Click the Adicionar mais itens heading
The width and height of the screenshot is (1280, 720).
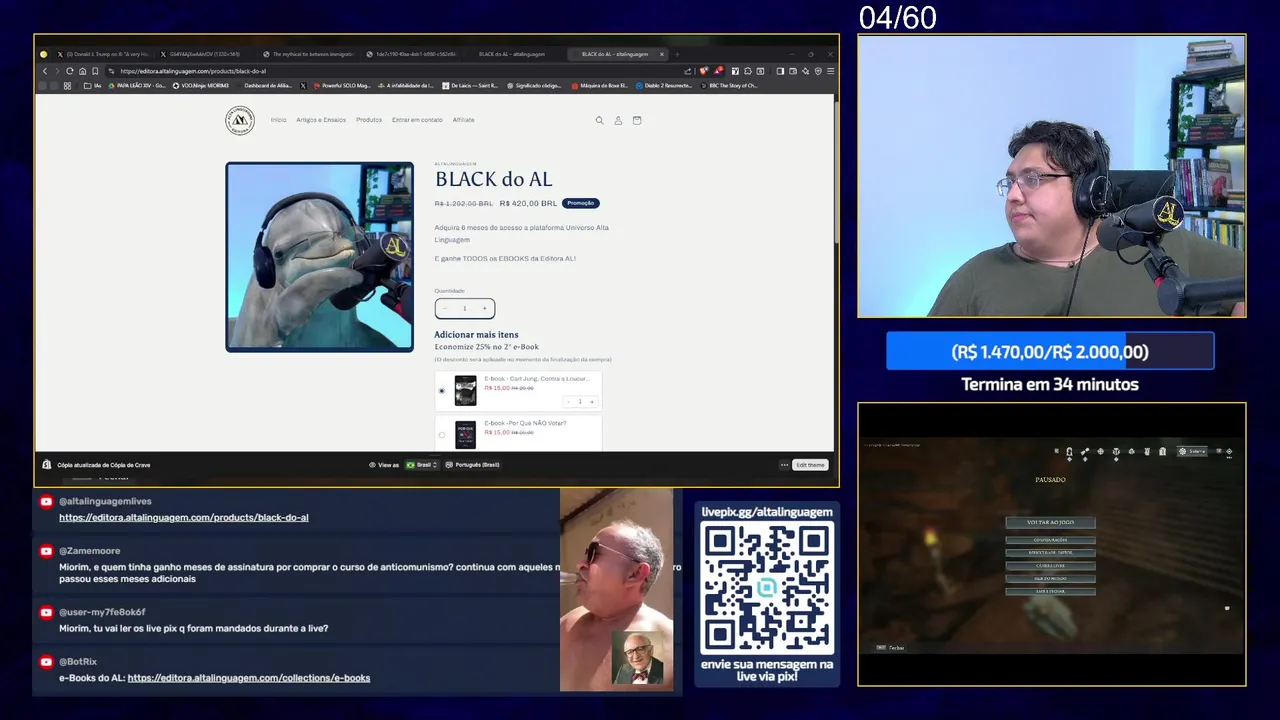point(476,335)
